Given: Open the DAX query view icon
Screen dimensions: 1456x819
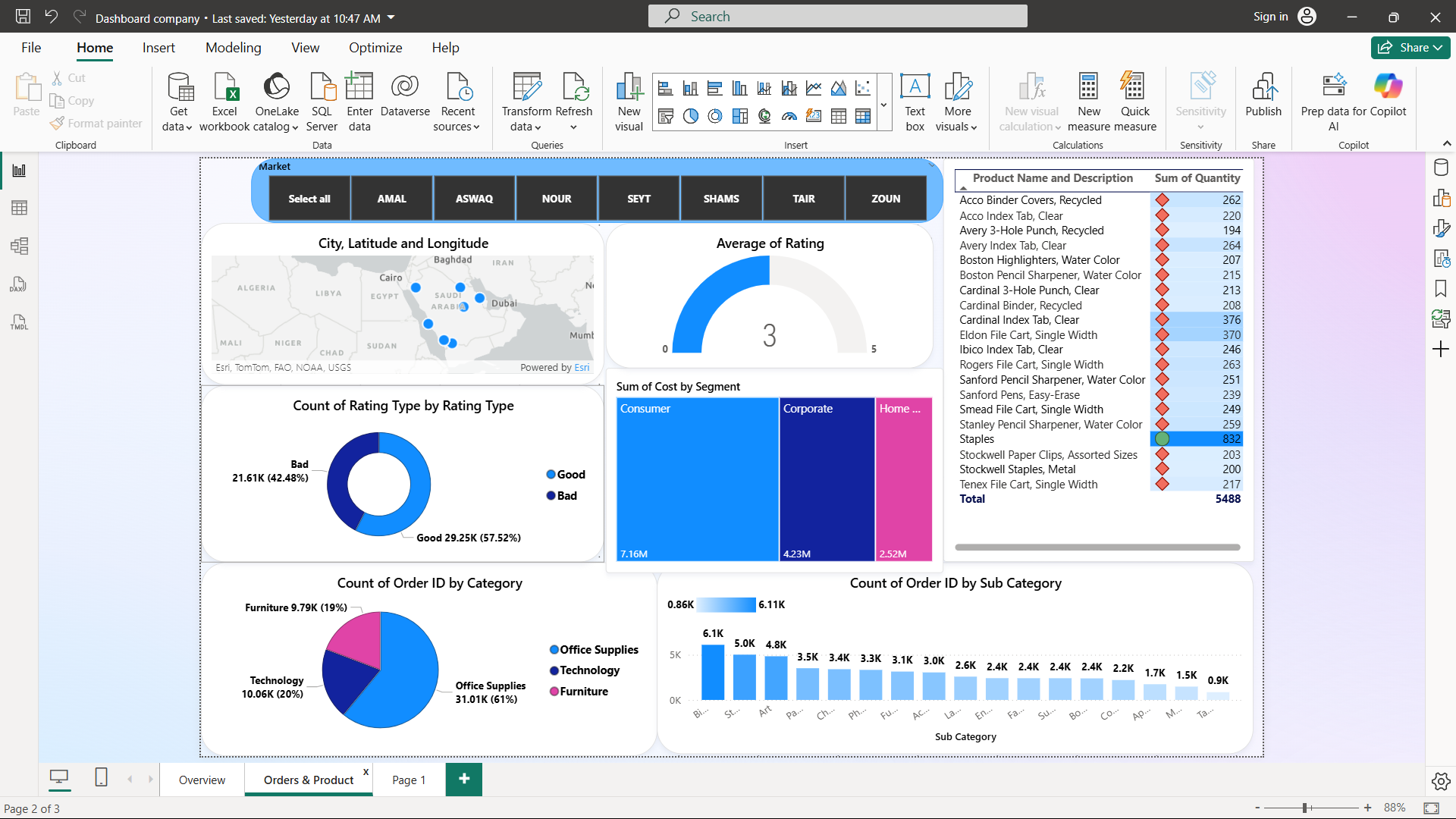Looking at the screenshot, I should (19, 284).
